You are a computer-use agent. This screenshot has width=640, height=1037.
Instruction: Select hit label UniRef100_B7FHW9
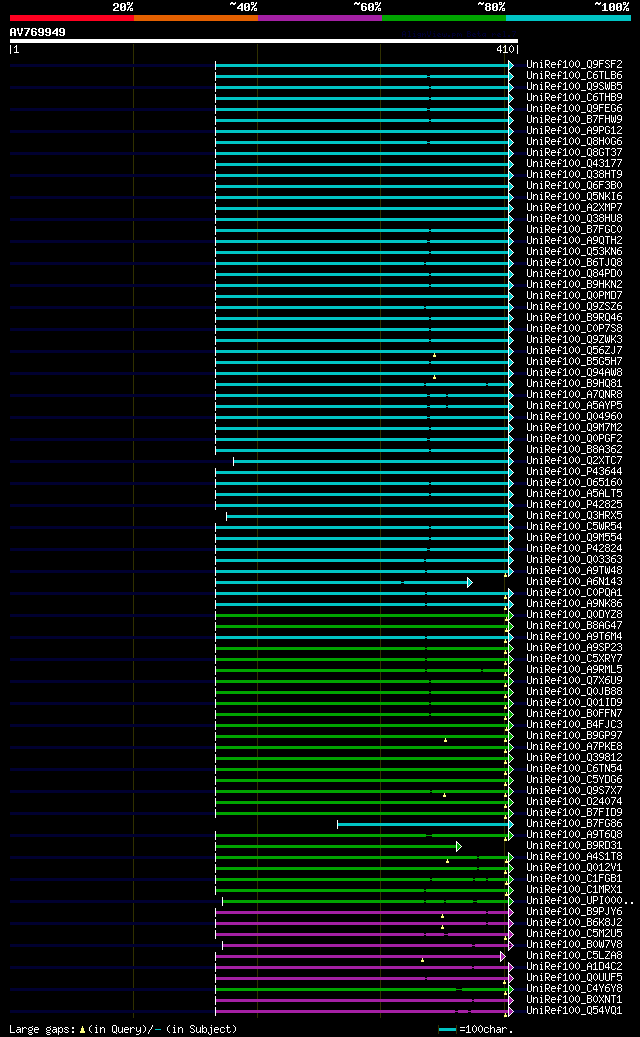[x=574, y=120]
